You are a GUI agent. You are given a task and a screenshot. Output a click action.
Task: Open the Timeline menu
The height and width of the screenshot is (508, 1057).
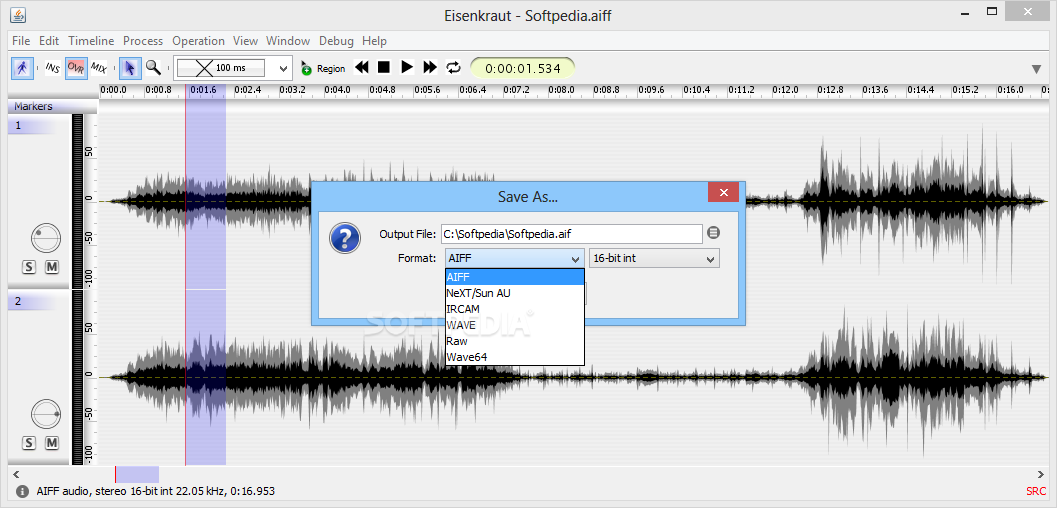pyautogui.click(x=91, y=41)
